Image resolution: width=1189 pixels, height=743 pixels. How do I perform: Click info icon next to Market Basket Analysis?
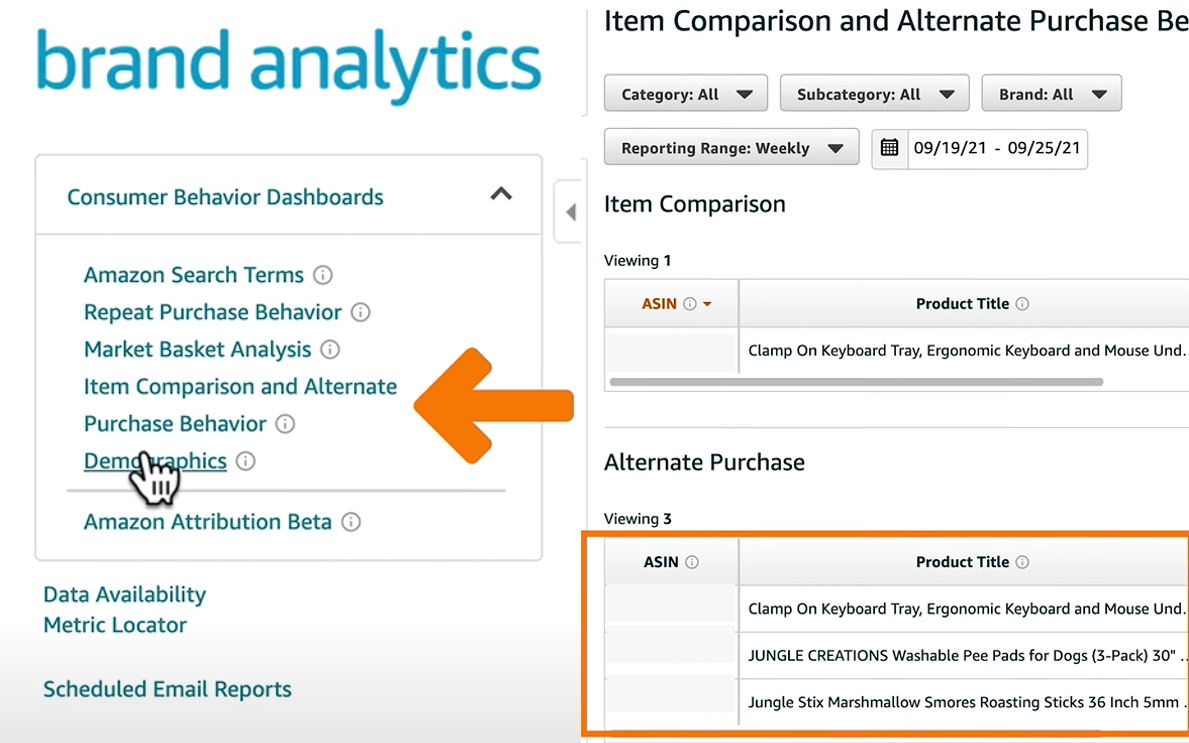[x=330, y=350]
